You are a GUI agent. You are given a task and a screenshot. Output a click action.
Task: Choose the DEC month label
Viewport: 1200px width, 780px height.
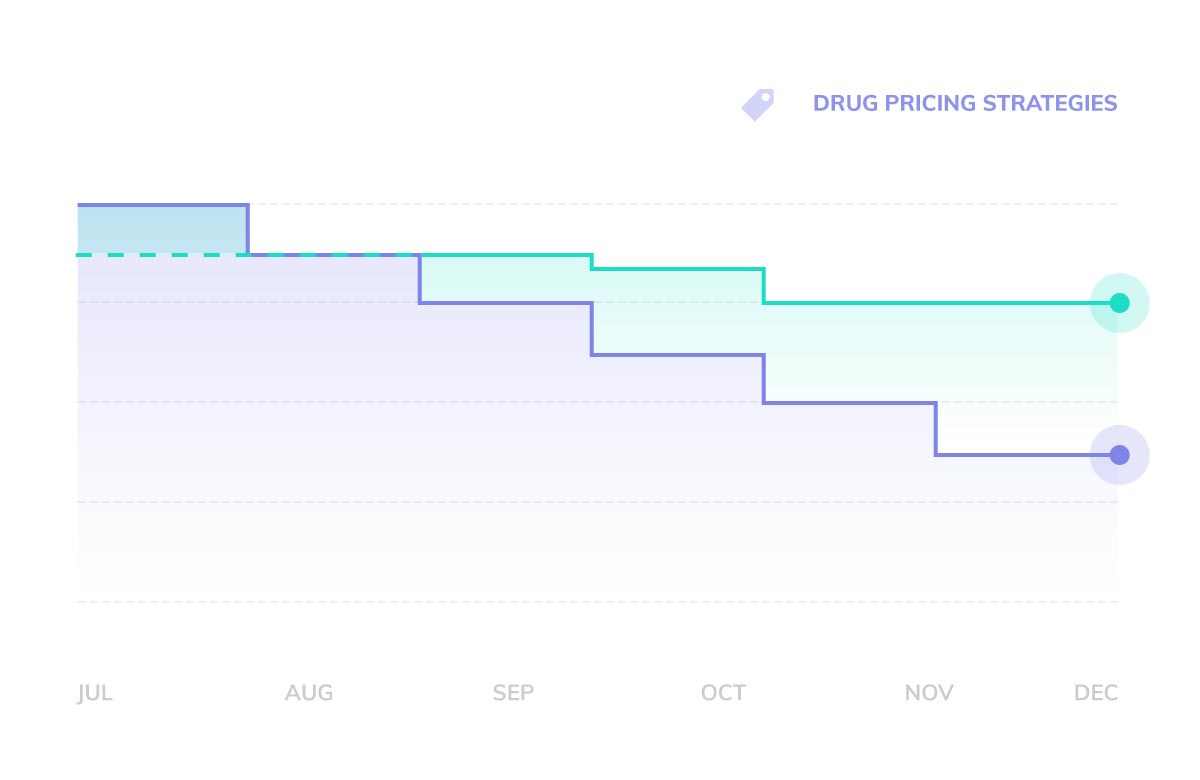click(x=1096, y=693)
